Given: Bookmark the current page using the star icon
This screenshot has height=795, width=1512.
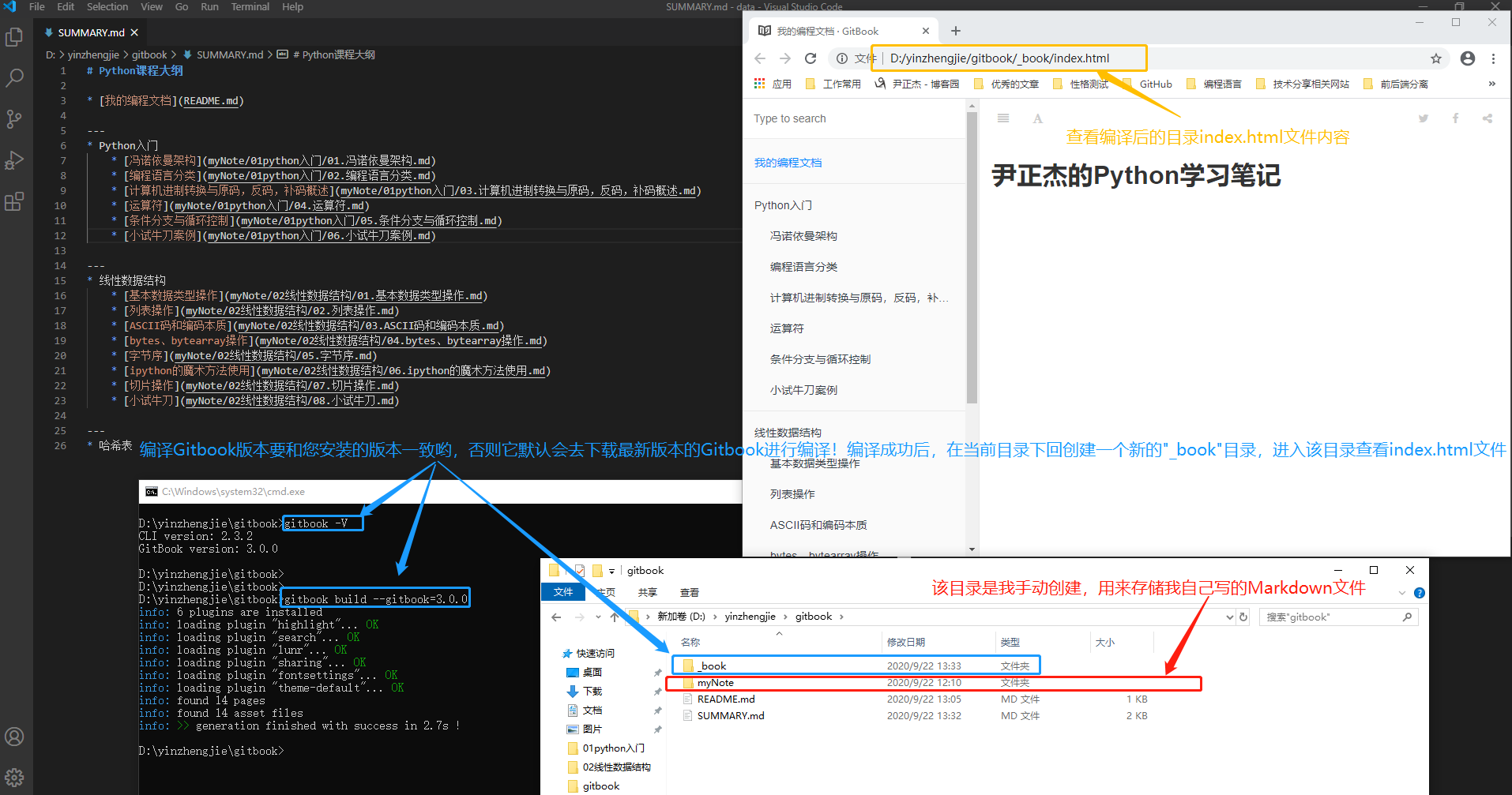Looking at the screenshot, I should [x=1435, y=58].
